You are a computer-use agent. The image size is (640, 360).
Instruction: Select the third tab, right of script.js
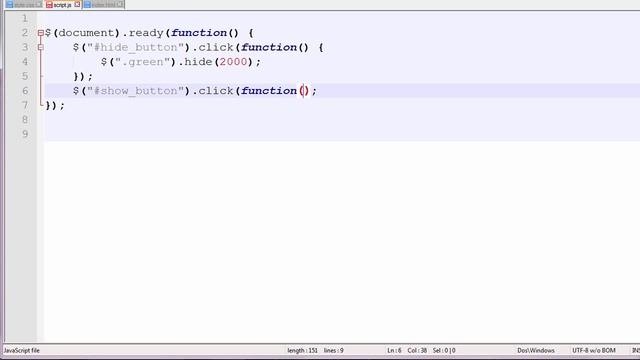104,5
